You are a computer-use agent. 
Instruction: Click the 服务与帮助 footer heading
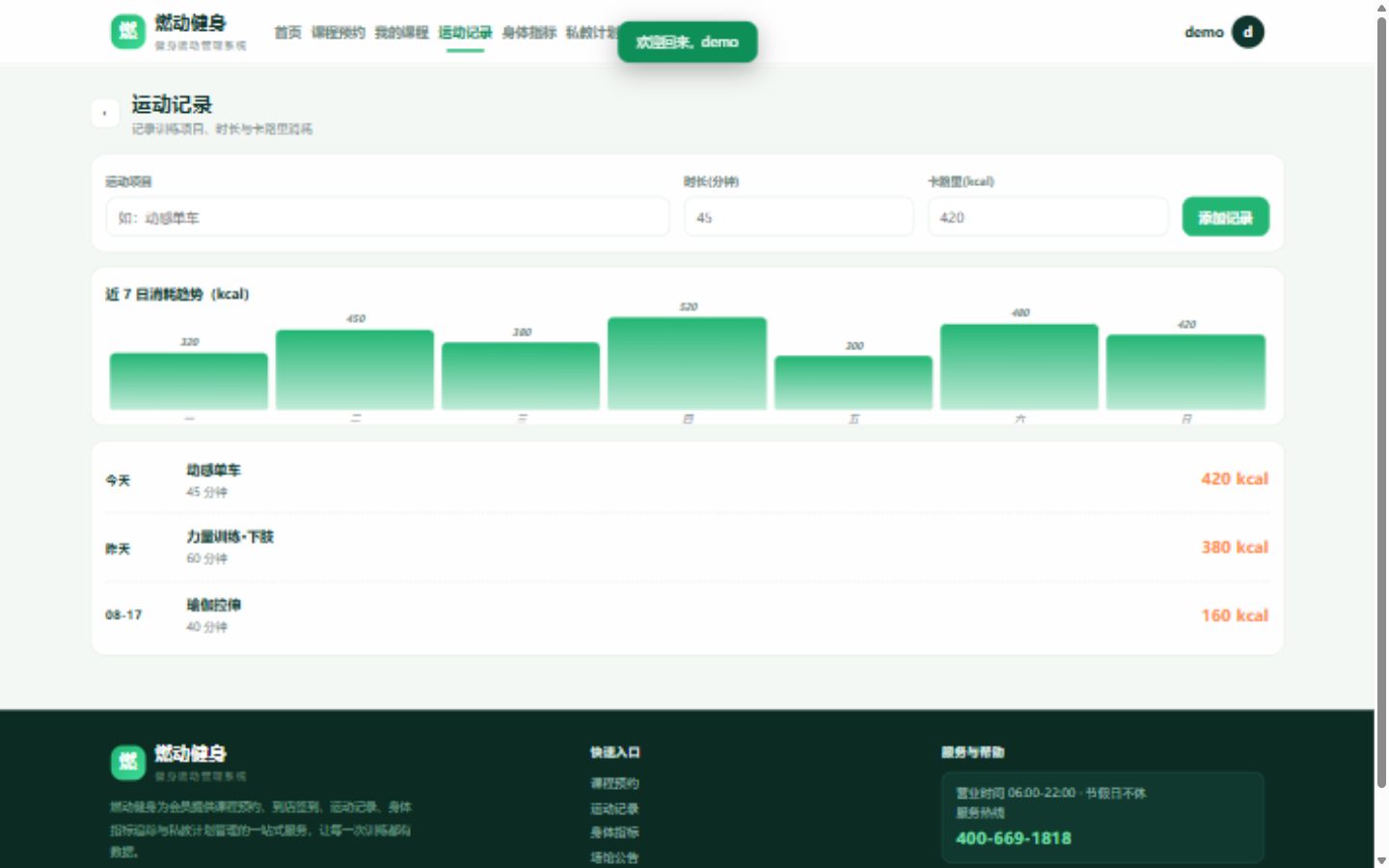click(x=973, y=752)
